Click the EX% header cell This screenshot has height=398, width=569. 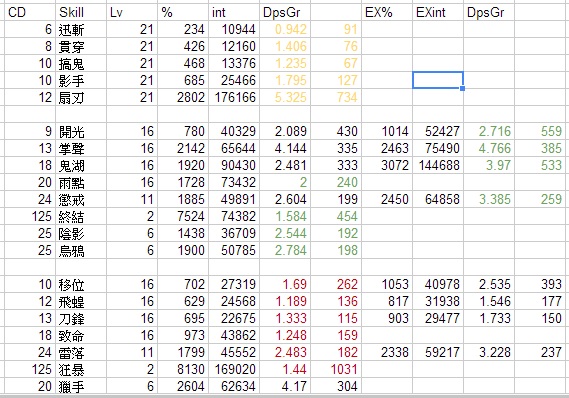(x=387, y=12)
